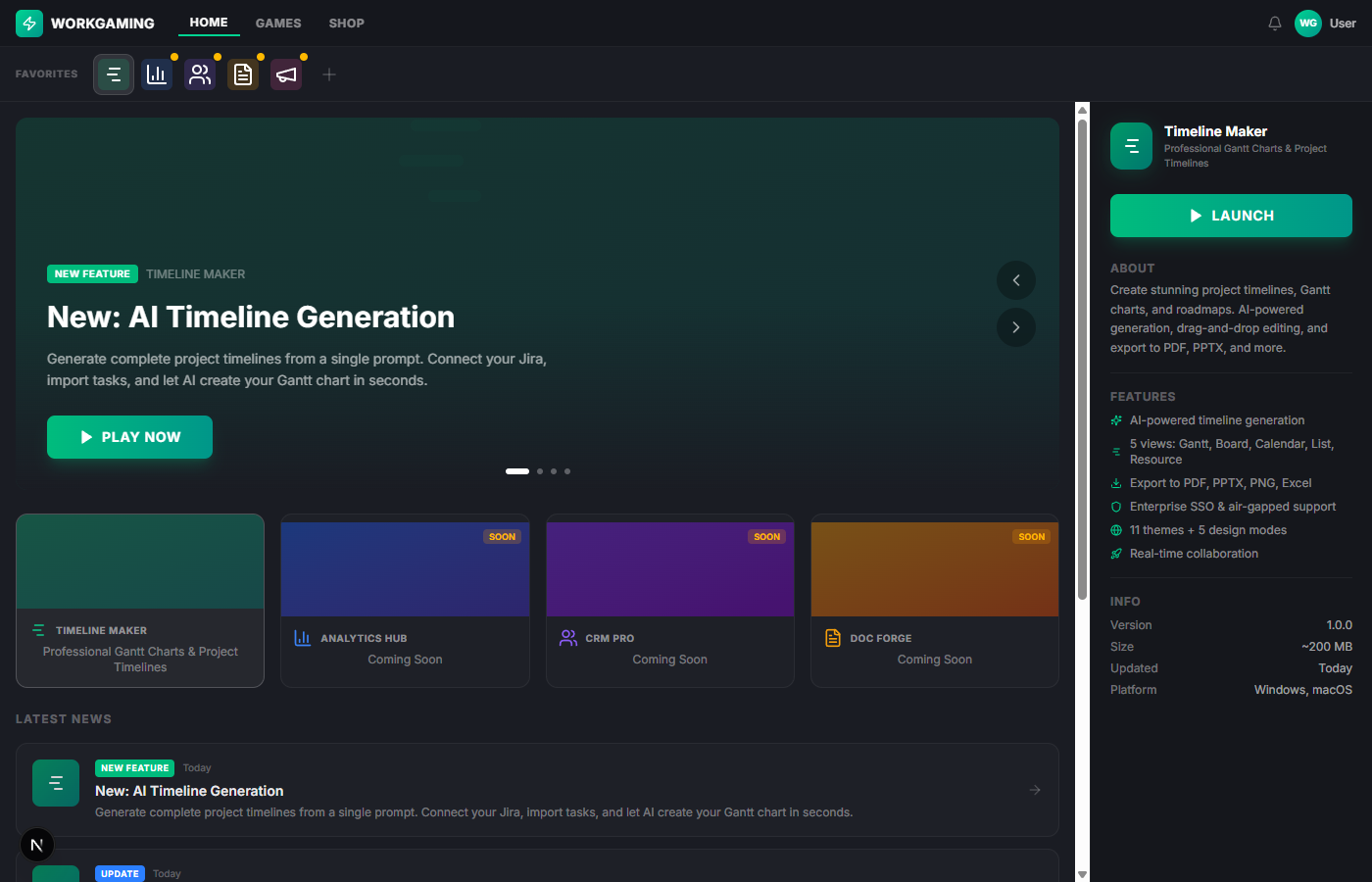
Task: Open the AI Timeline Generation news item arrow
Action: [1035, 789]
